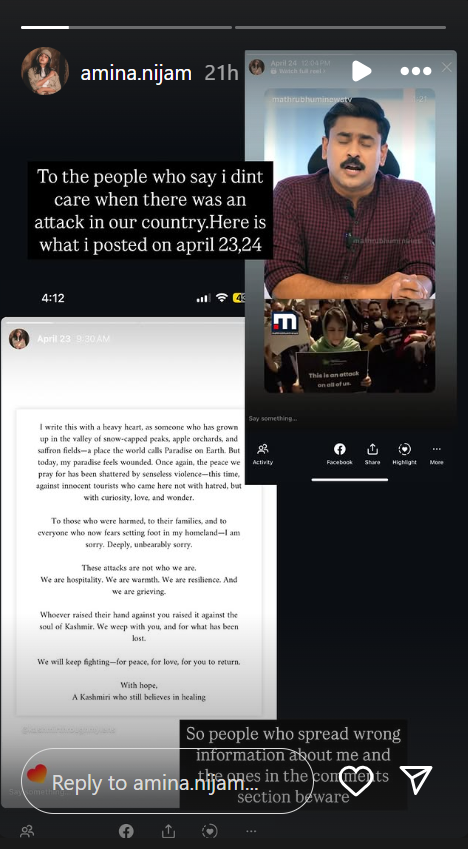Click bottom-row share upload icon
The image size is (468, 849).
point(168,831)
